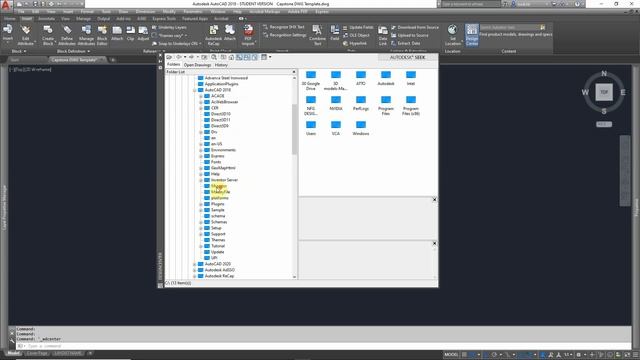
Task: Click the Set Location icon
Action: [452, 35]
